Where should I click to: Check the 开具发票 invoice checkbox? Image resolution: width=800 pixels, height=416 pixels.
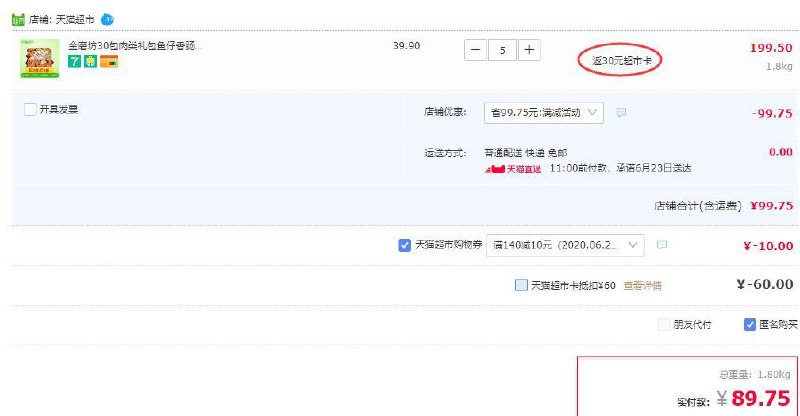(x=30, y=109)
